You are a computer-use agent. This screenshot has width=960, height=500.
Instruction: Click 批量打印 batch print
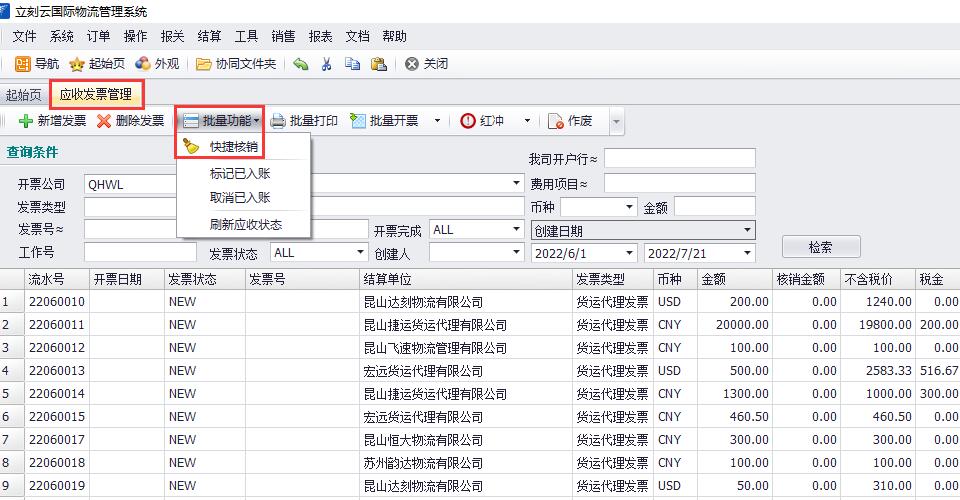tap(304, 121)
